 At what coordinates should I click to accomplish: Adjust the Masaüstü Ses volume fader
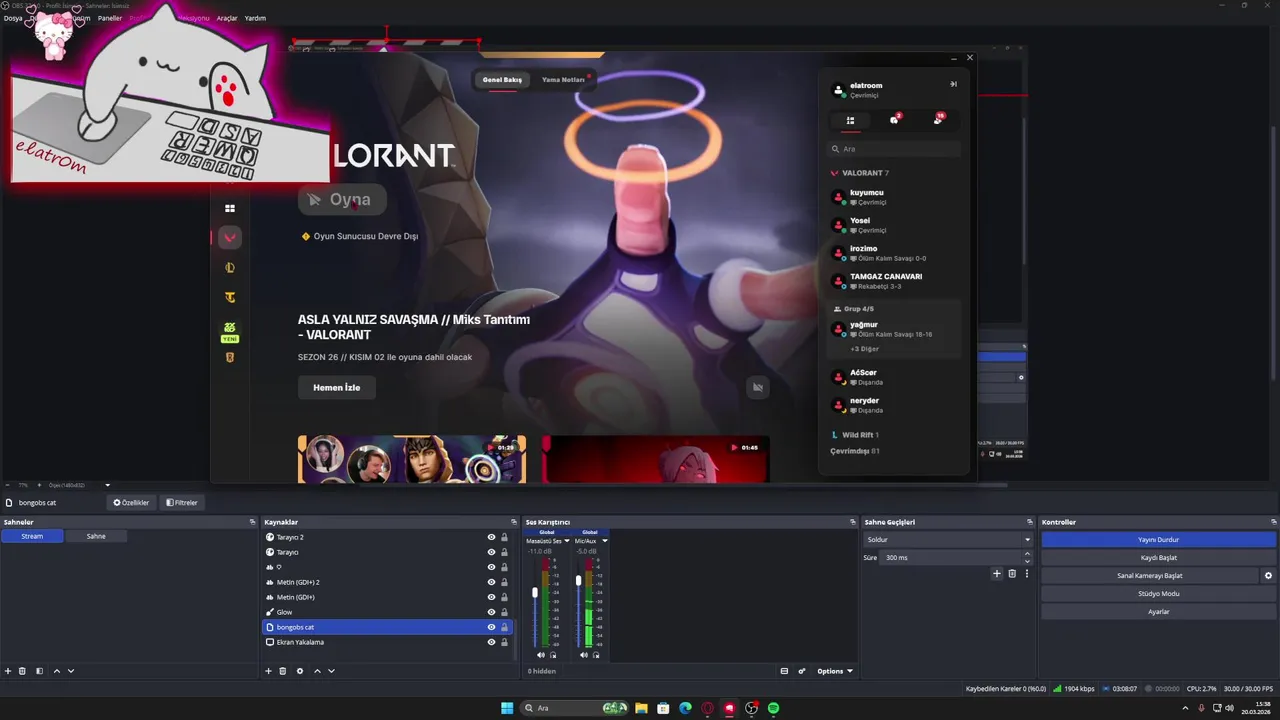(x=535, y=593)
